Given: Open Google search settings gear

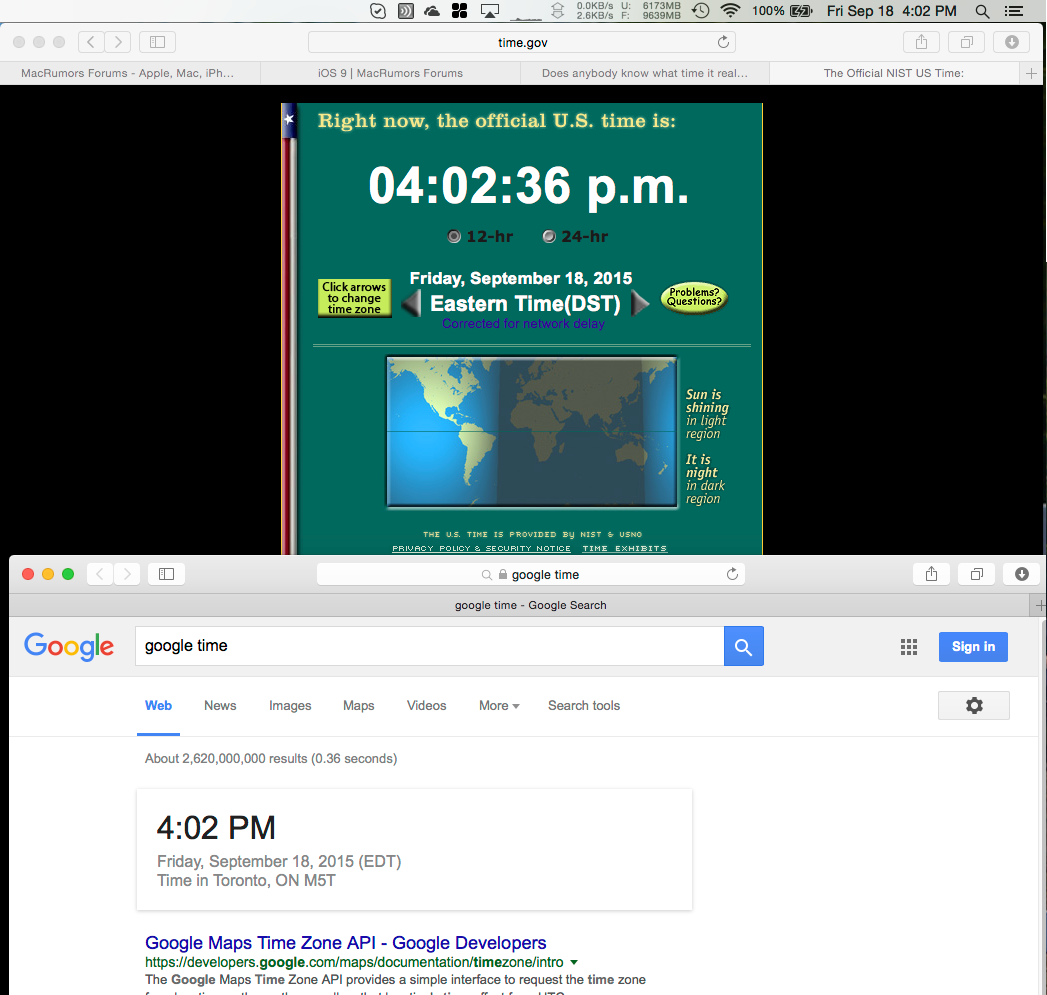Looking at the screenshot, I should point(974,705).
